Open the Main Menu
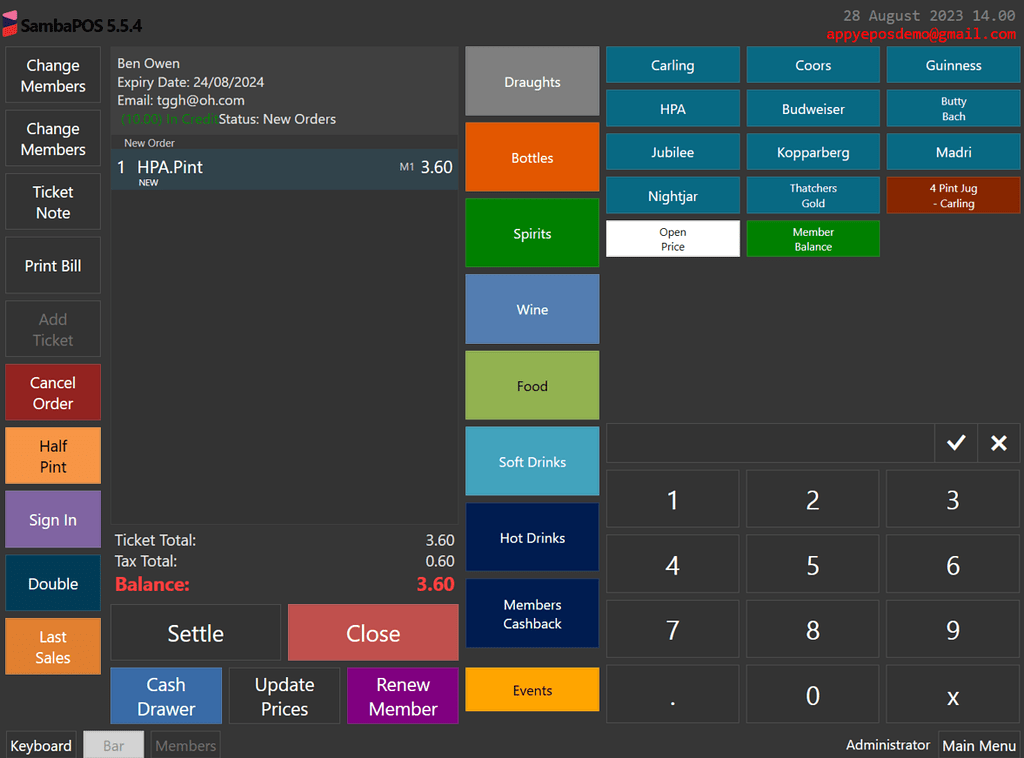 tap(979, 745)
